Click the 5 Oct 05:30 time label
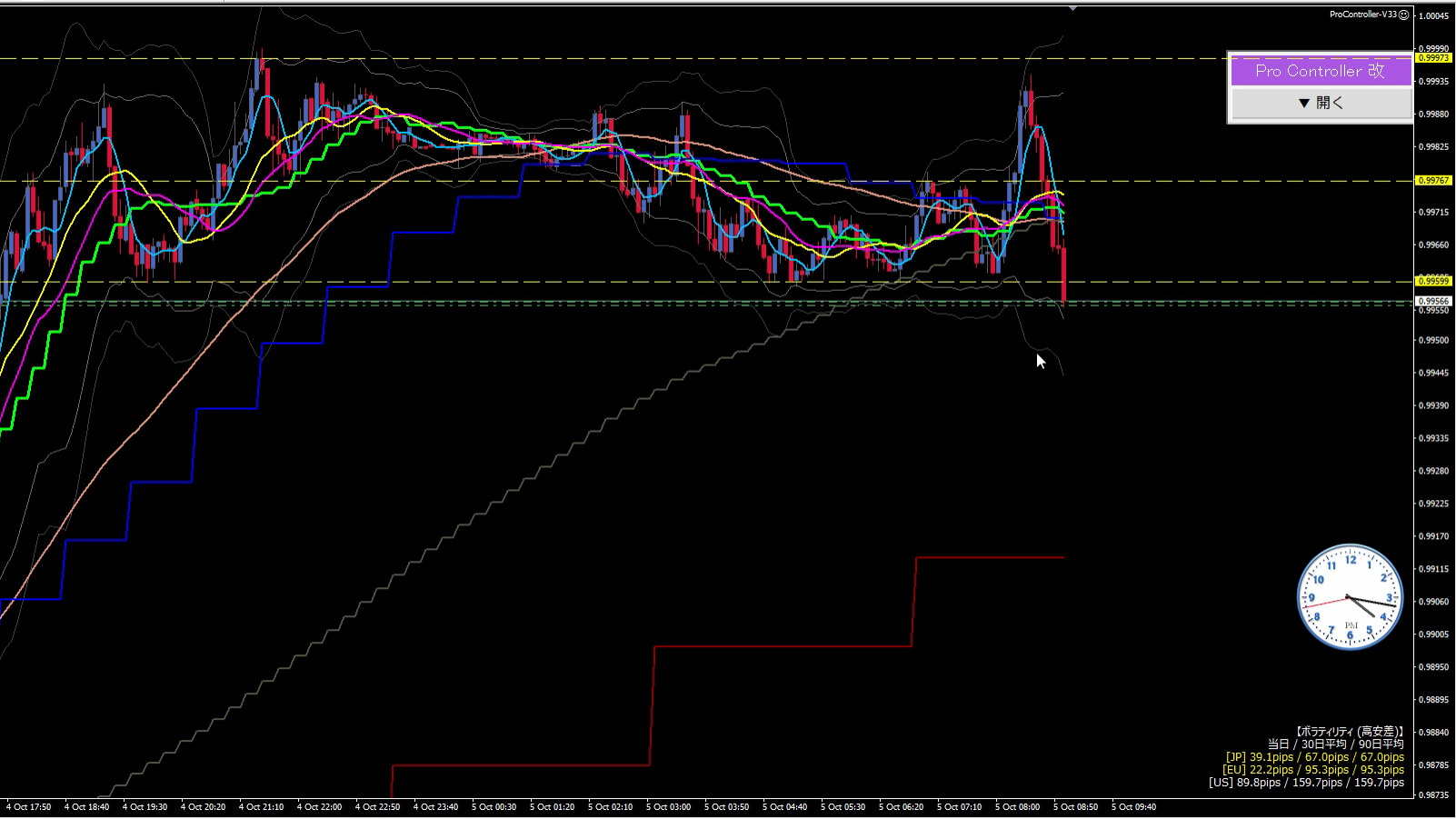 (x=843, y=807)
